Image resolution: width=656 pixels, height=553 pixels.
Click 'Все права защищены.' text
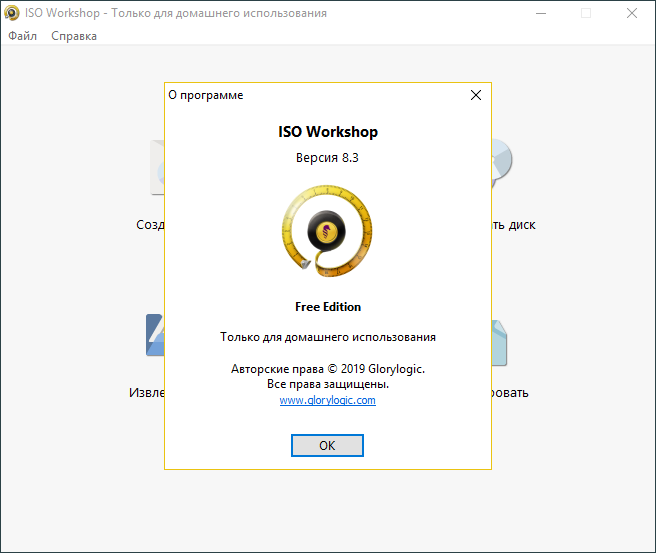pyautogui.click(x=328, y=384)
